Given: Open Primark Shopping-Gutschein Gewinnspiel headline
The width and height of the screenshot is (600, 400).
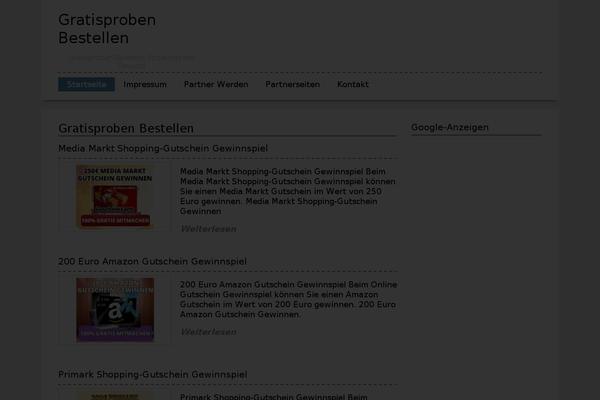Looking at the screenshot, I should pyautogui.click(x=153, y=374).
